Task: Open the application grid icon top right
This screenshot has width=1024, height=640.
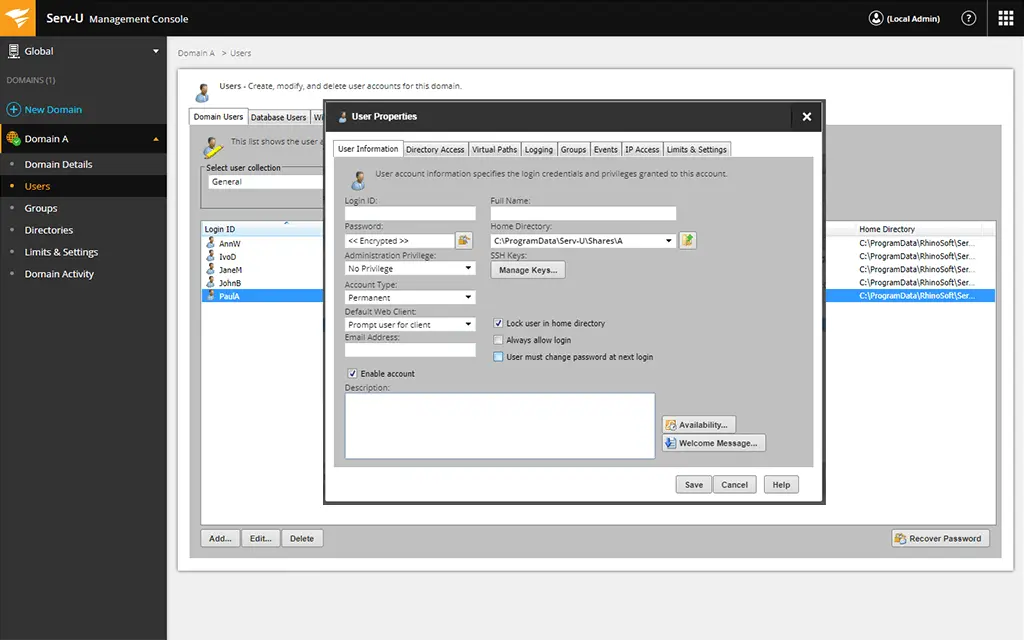Action: (x=1006, y=17)
